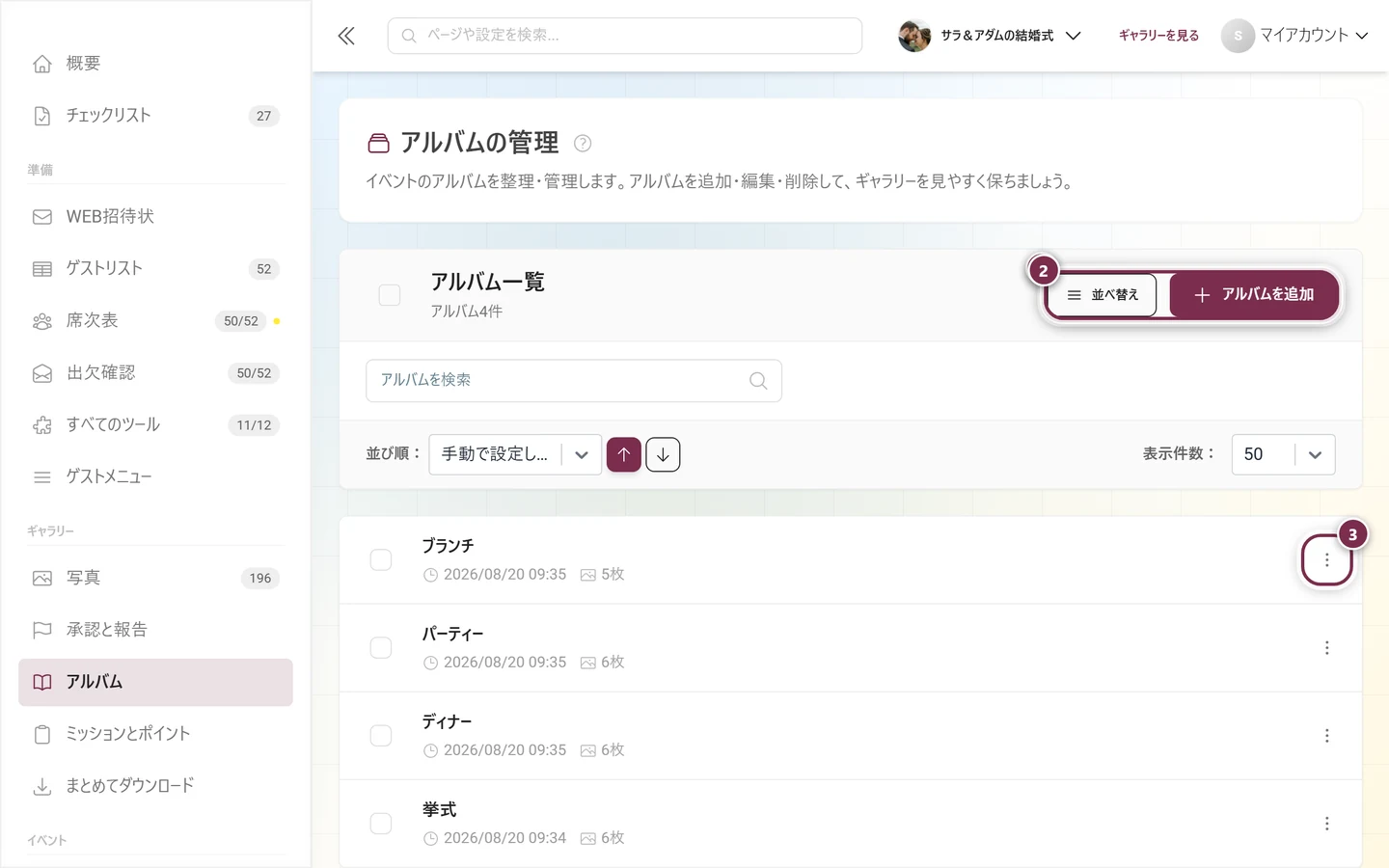The height and width of the screenshot is (868, 1389).
Task: Open the 表示件数 dropdown showing 50
Action: [1283, 454]
